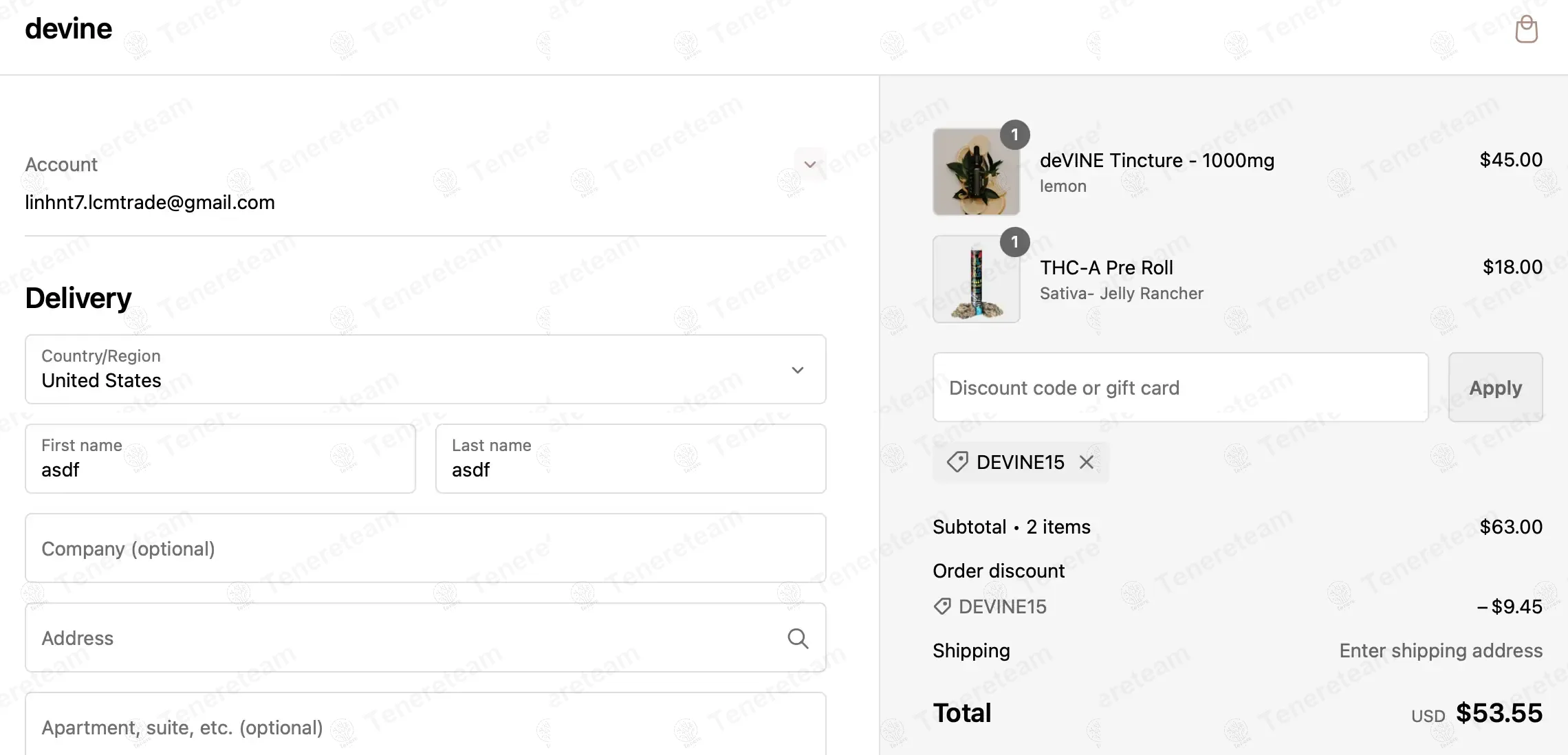Focus the Discount code or gift card field

(x=1180, y=388)
